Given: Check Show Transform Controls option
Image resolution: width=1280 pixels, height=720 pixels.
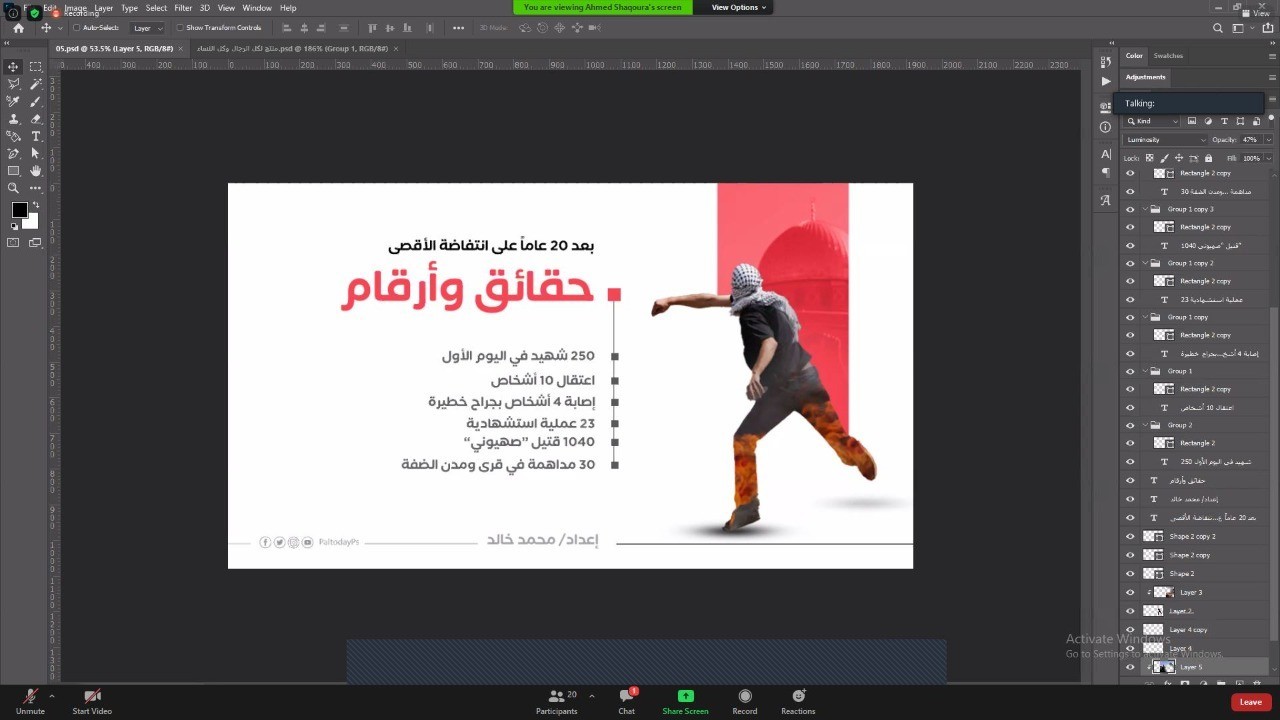Looking at the screenshot, I should [x=179, y=28].
